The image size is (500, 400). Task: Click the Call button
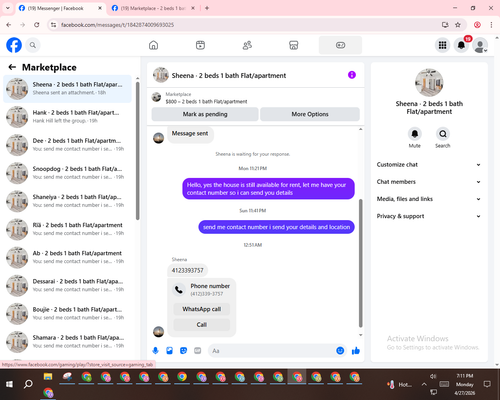coord(202,325)
